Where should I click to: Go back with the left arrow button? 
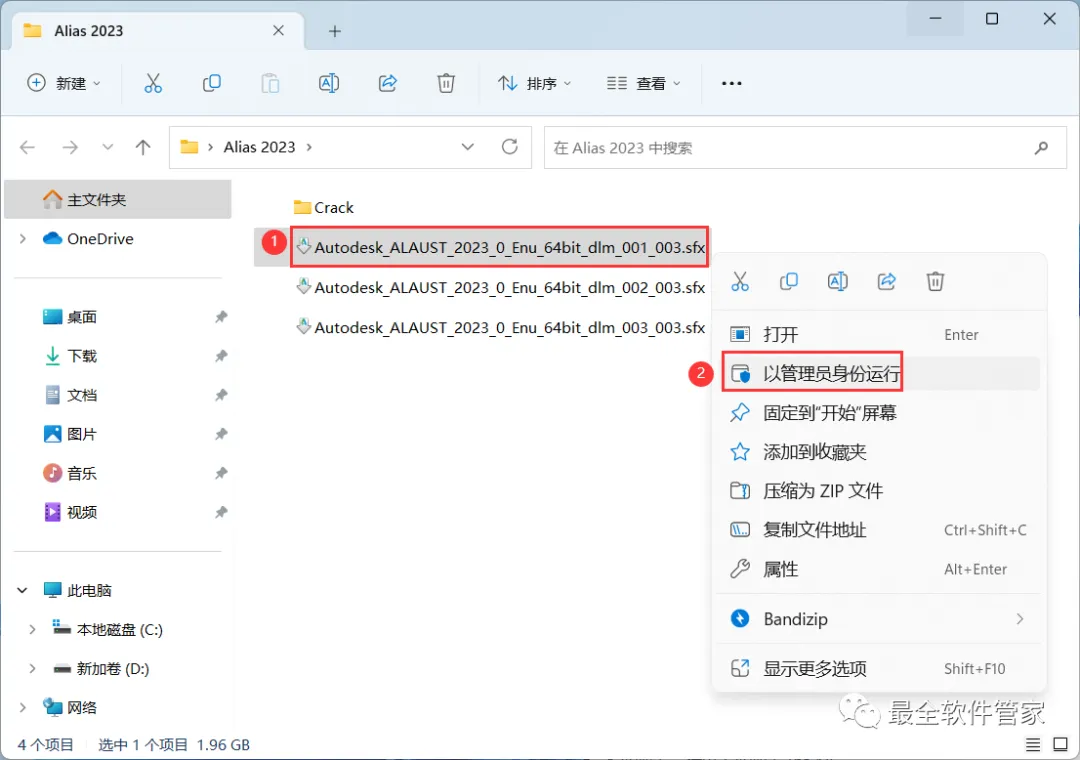pos(28,147)
